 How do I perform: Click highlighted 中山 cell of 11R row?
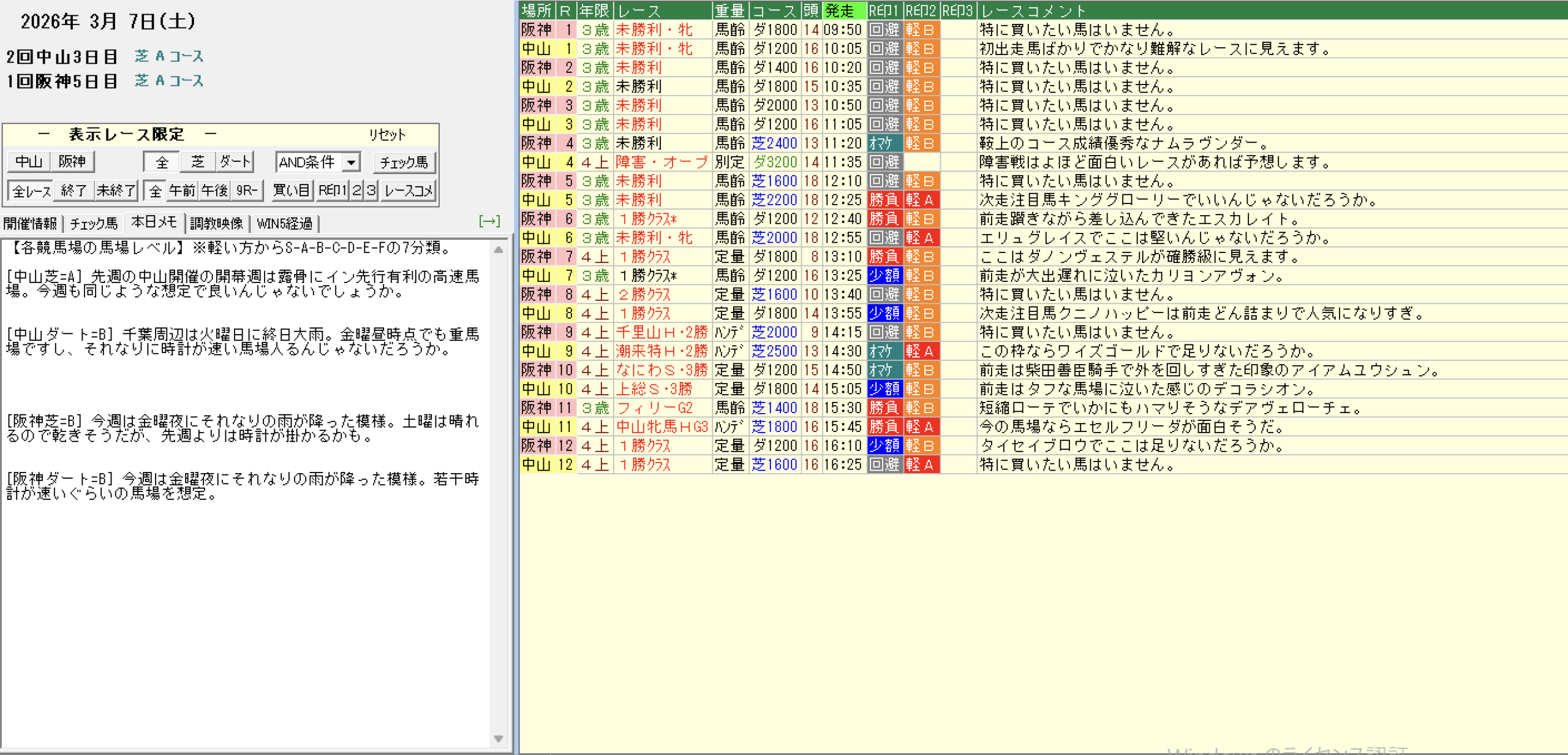point(537,427)
